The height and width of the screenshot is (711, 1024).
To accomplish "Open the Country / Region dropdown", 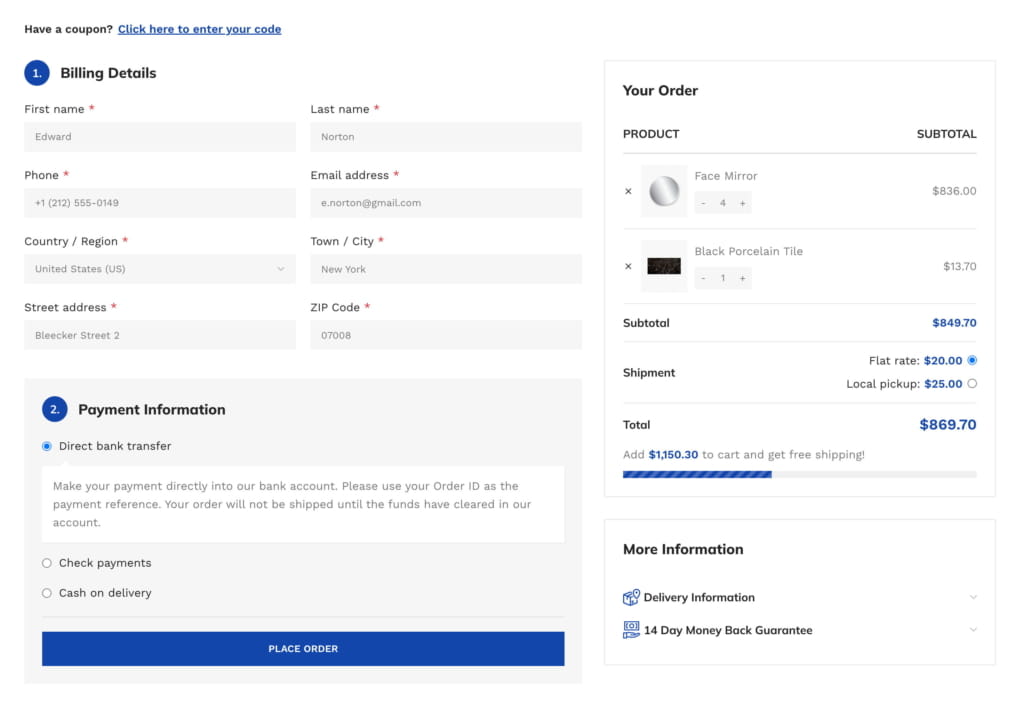I will tap(160, 269).
